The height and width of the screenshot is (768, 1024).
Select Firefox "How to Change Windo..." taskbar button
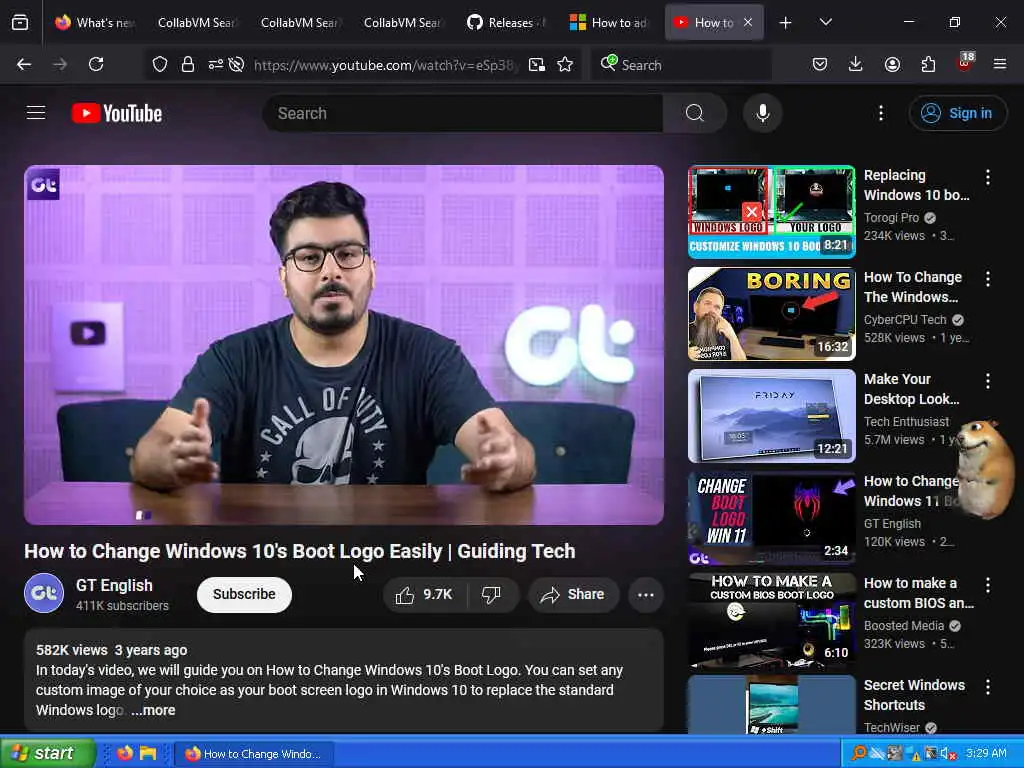click(x=255, y=754)
